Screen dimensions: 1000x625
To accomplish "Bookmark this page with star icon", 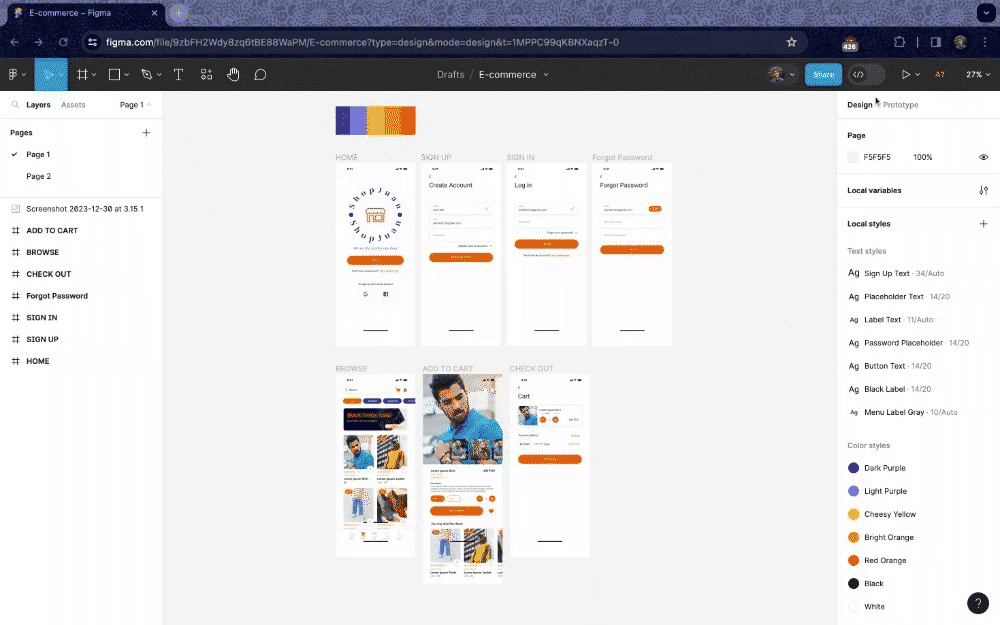I will 791,42.
